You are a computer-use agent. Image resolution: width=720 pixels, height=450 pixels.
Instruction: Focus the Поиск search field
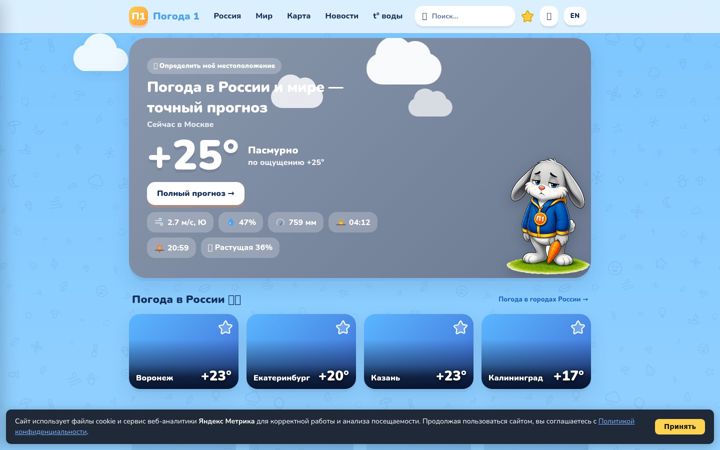coord(465,16)
